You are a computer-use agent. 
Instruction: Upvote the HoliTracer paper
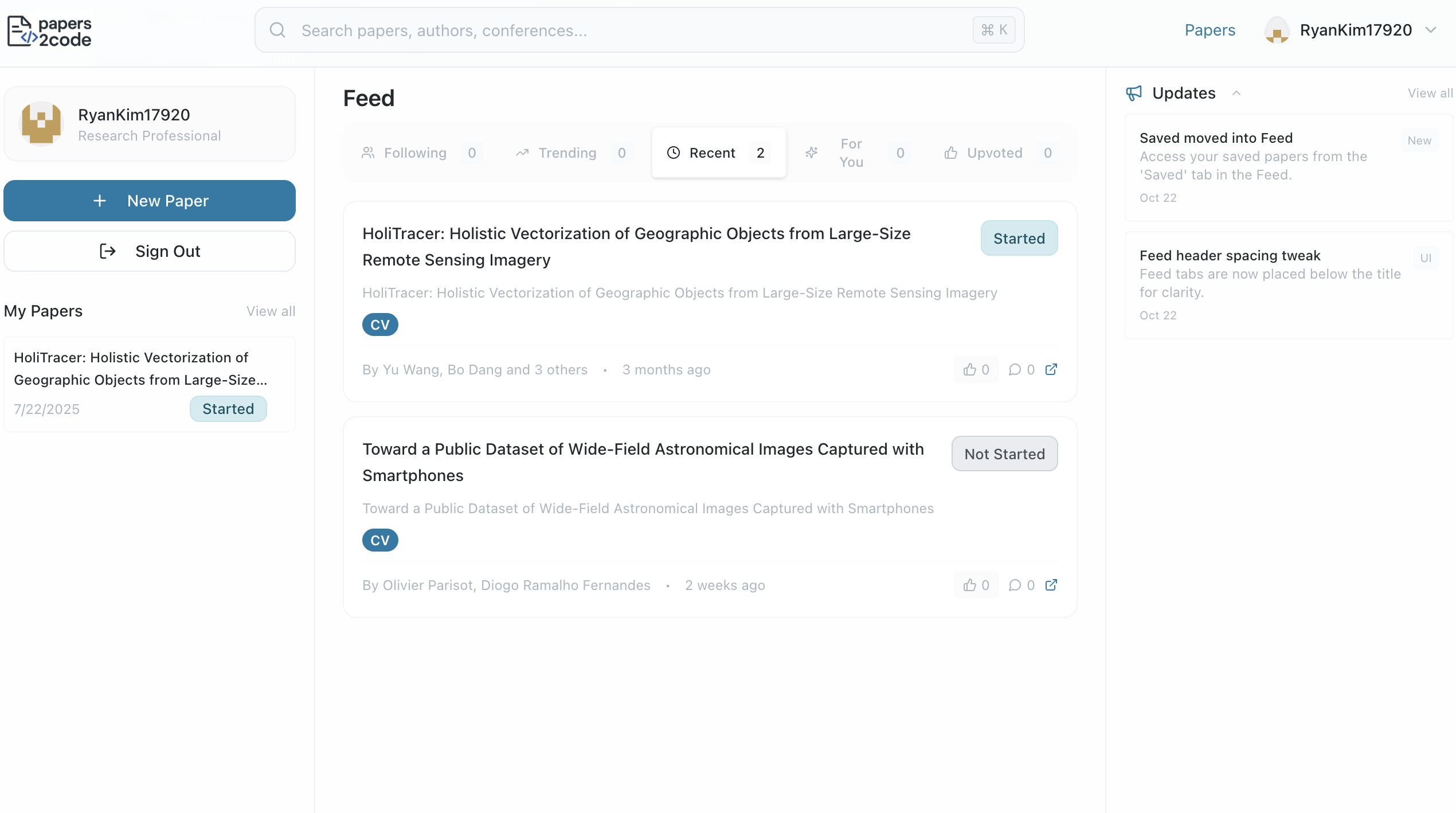(x=976, y=370)
